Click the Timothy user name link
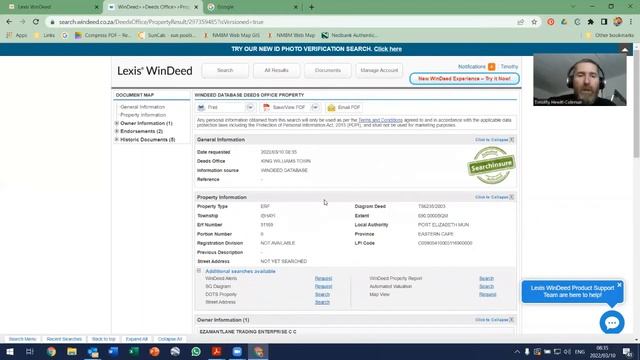 (509, 67)
